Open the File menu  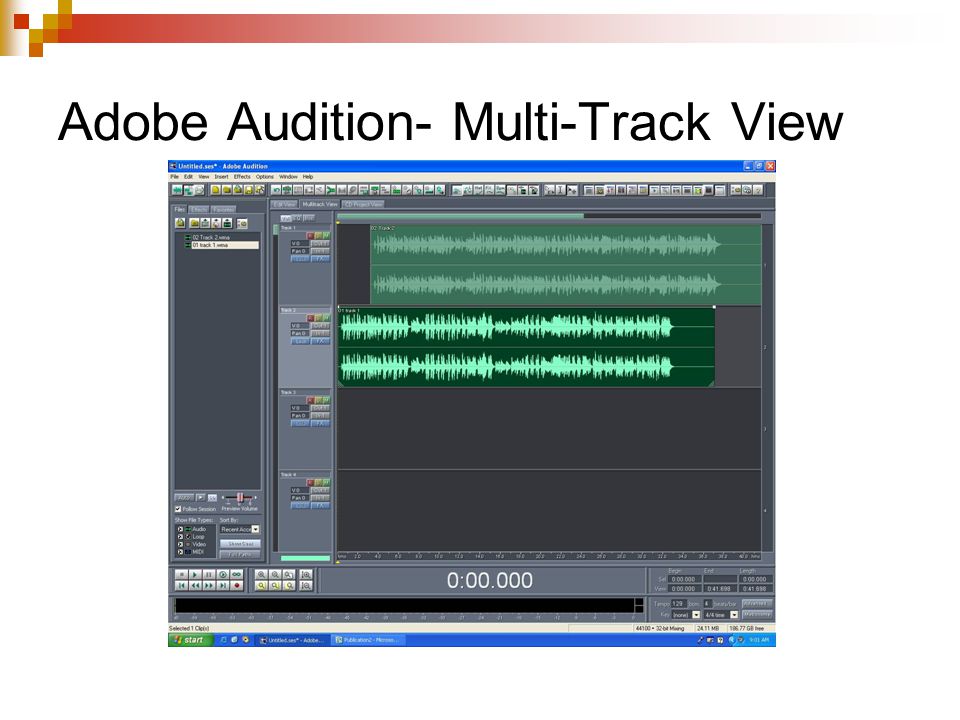tap(174, 176)
